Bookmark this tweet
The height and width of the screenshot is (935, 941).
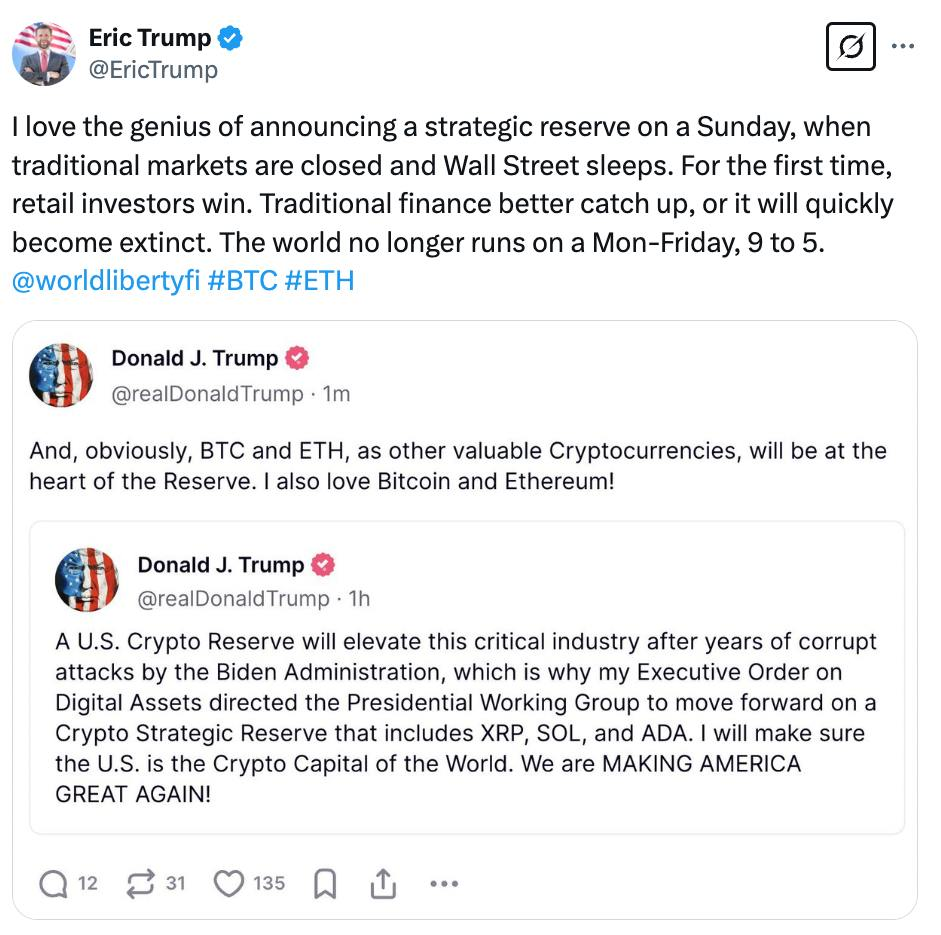coord(325,884)
